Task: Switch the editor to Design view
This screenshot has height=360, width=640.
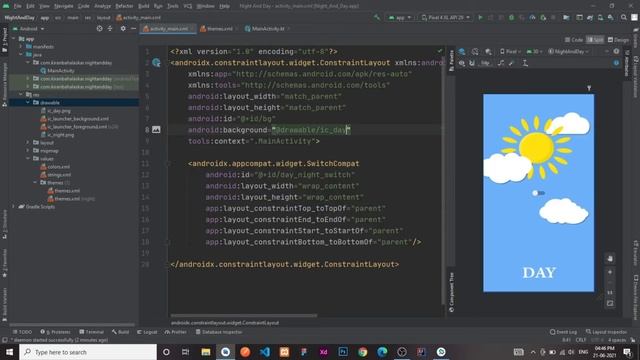Action: 618,40
